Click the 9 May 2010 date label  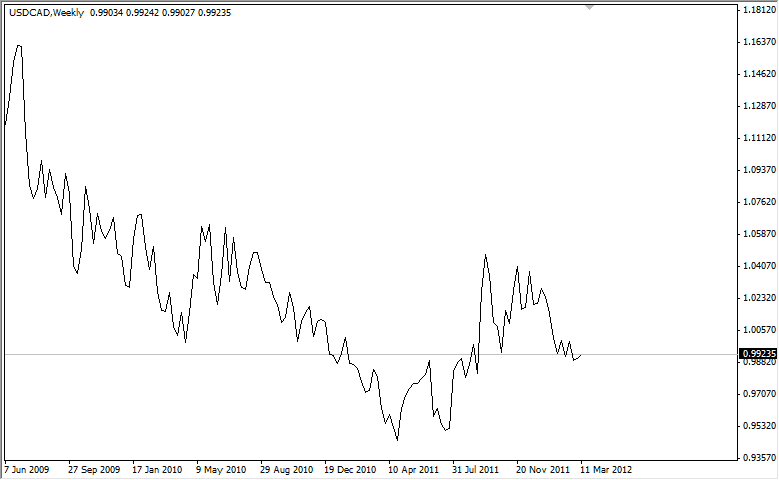(221, 470)
